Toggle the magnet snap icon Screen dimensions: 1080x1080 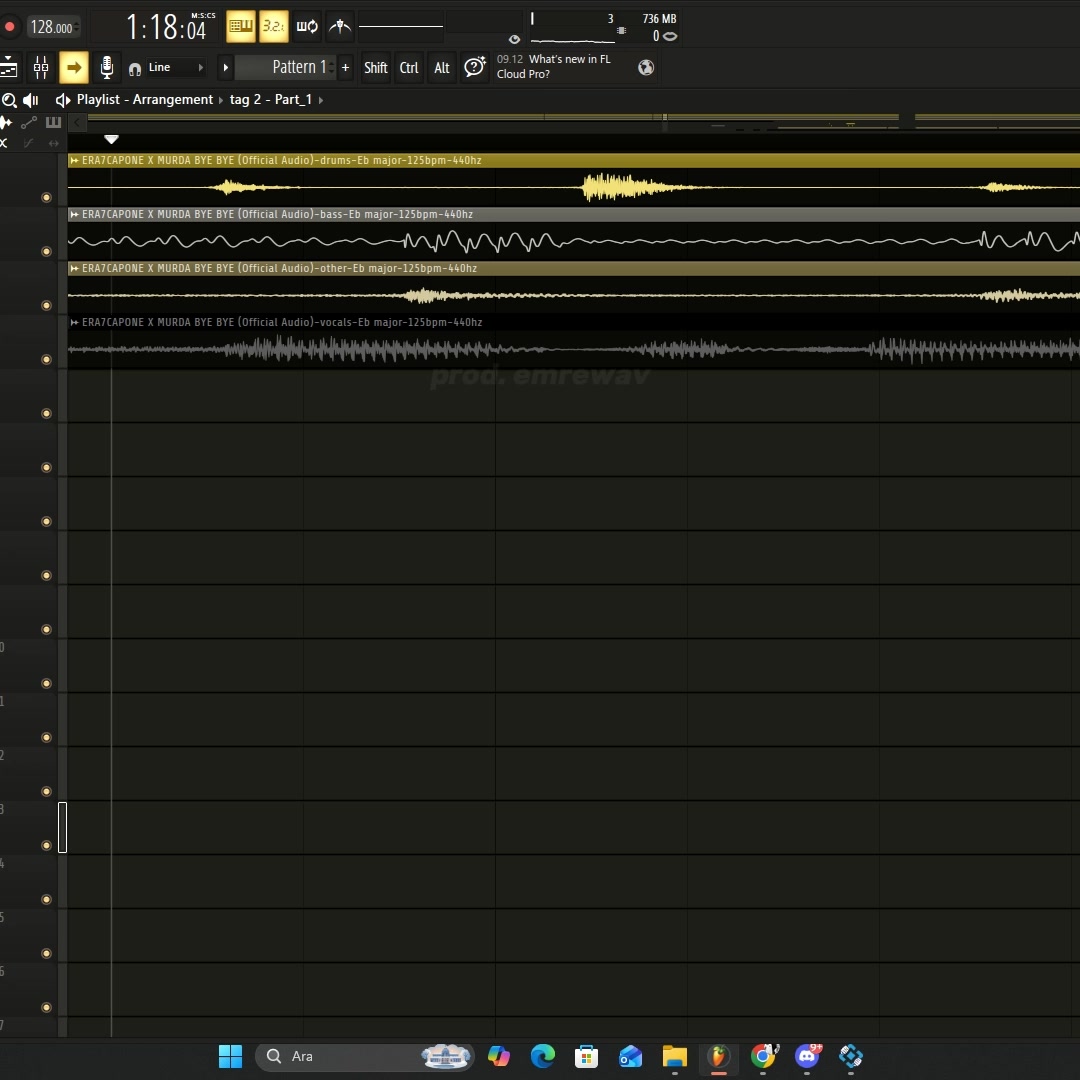coord(135,68)
